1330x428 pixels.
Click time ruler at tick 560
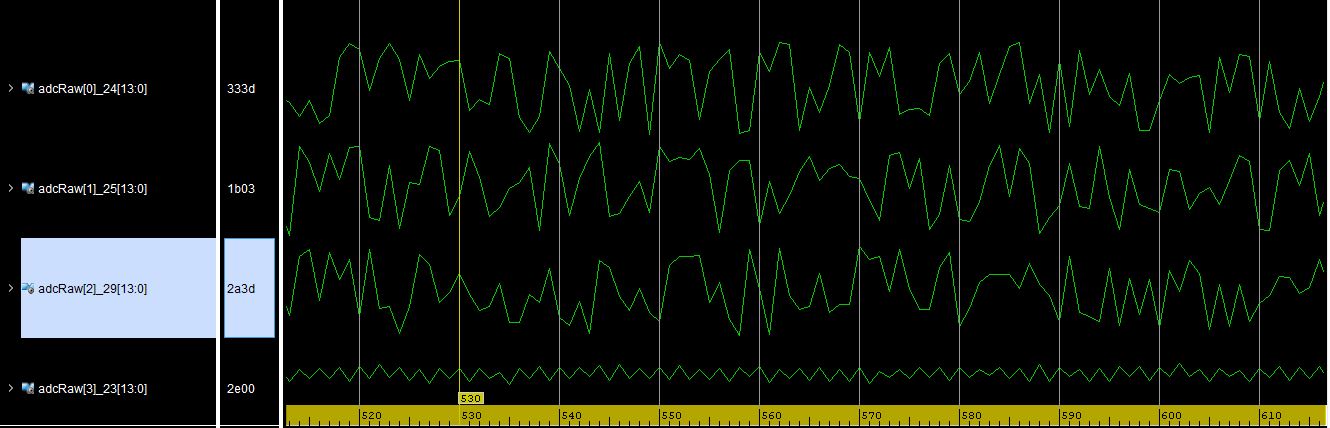coord(771,415)
